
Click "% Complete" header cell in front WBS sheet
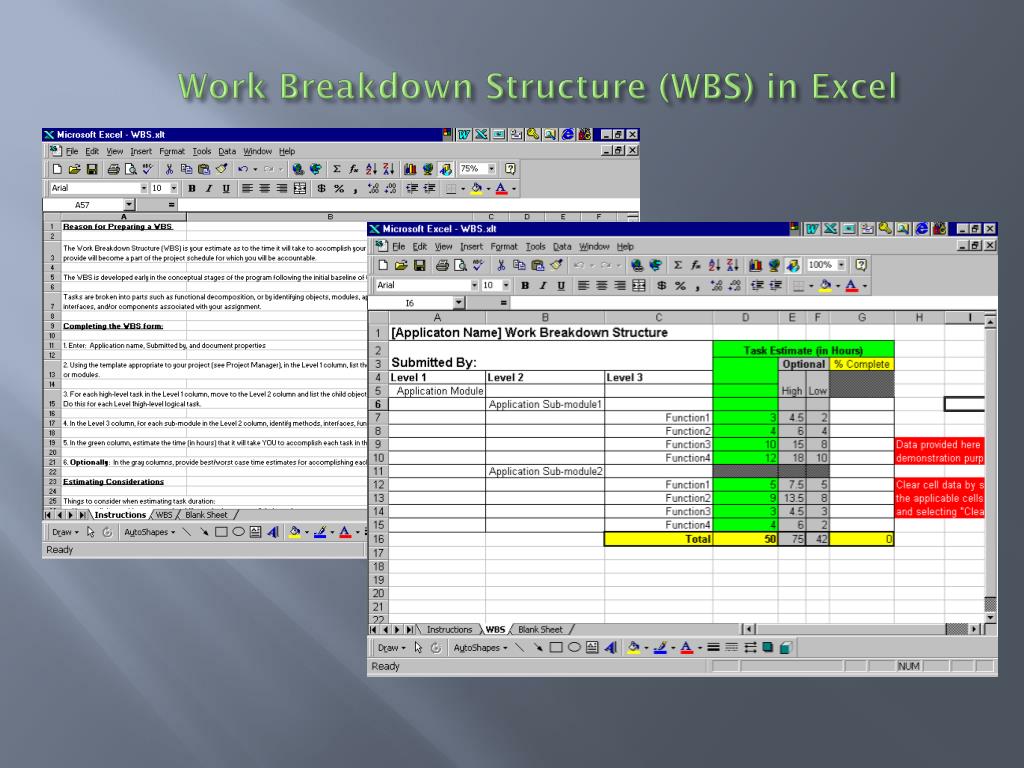point(861,364)
